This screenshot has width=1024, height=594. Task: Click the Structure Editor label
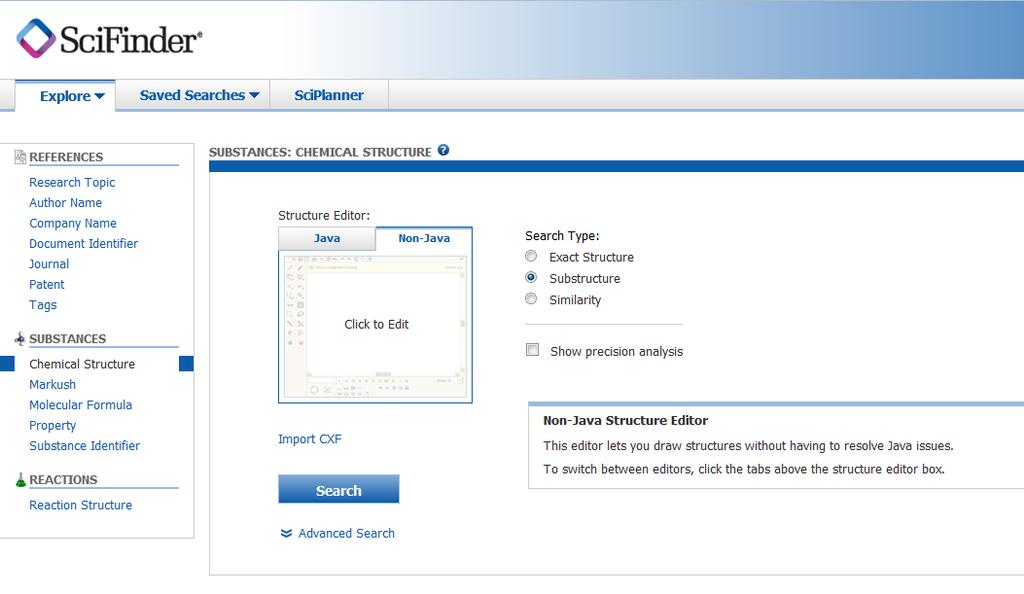click(324, 215)
